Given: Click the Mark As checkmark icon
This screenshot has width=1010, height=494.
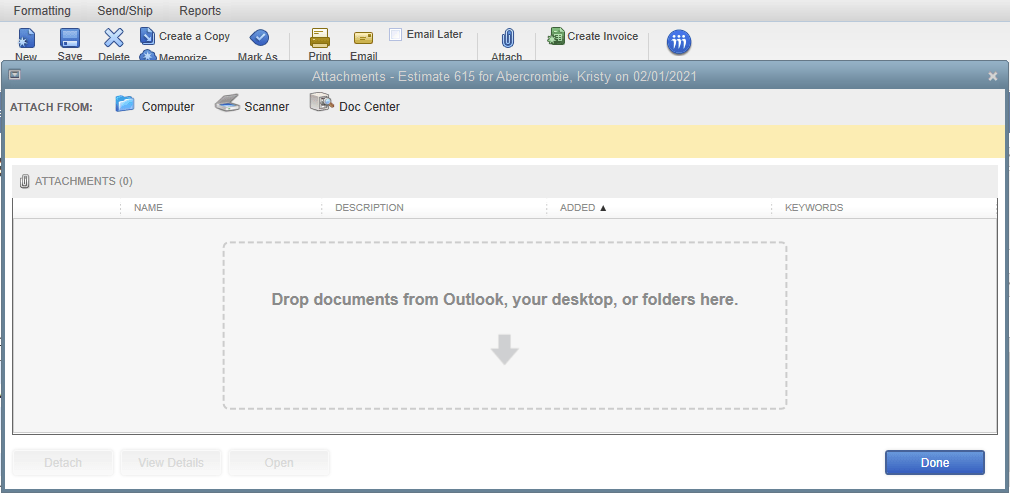Looking at the screenshot, I should point(259,37).
